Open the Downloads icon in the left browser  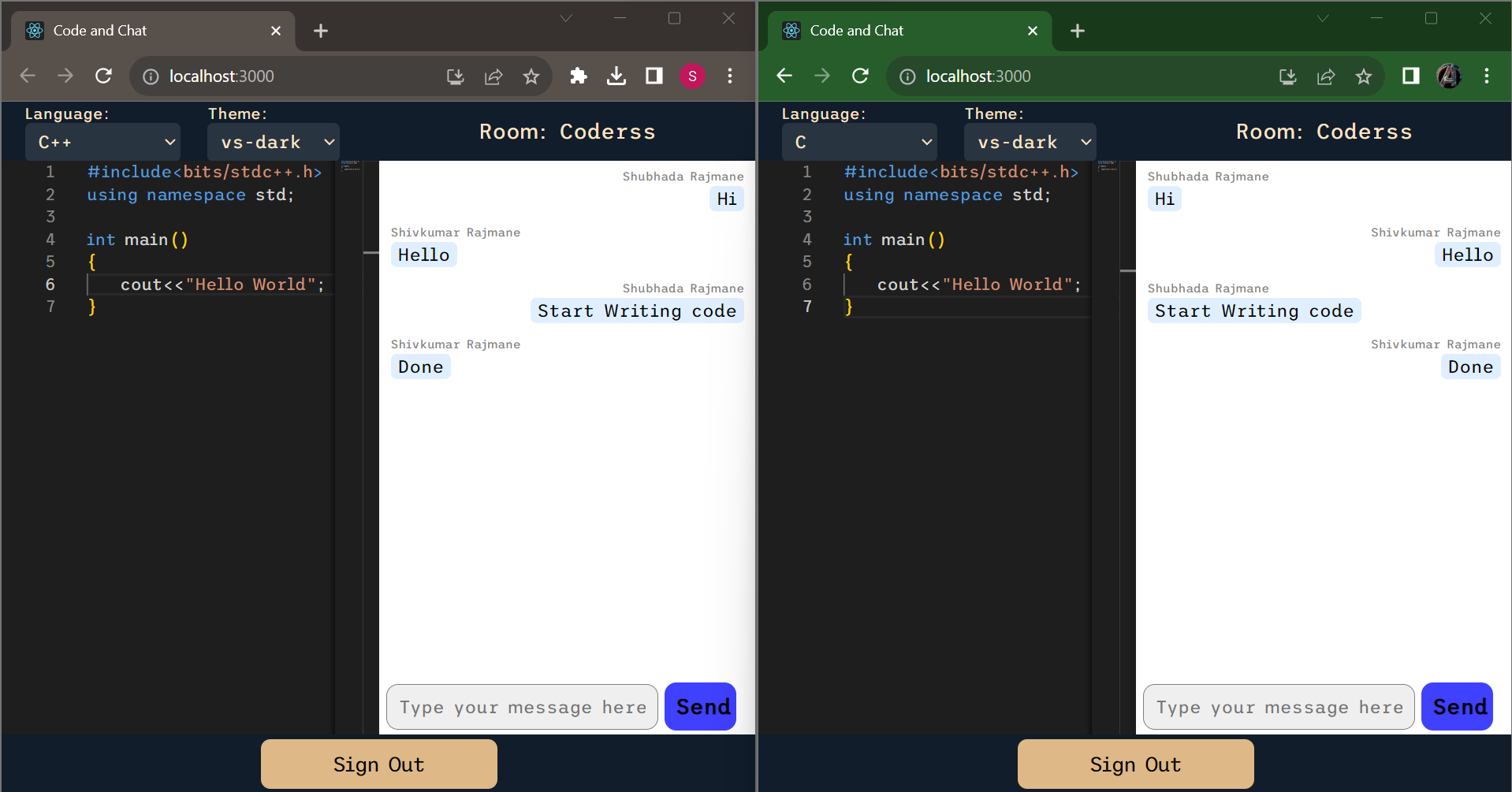point(616,76)
